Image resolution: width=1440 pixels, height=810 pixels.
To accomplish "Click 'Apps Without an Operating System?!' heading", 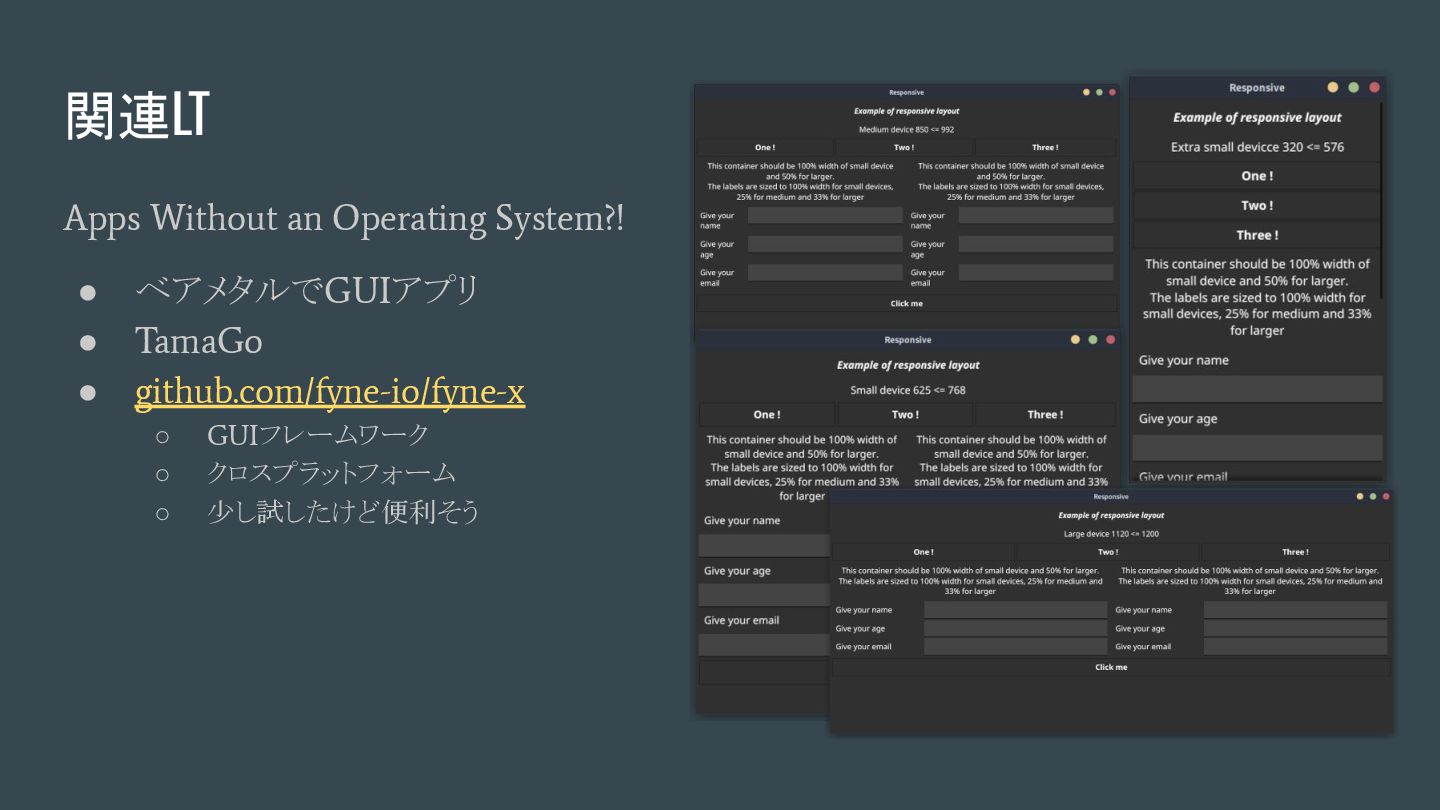I will [x=343, y=218].
